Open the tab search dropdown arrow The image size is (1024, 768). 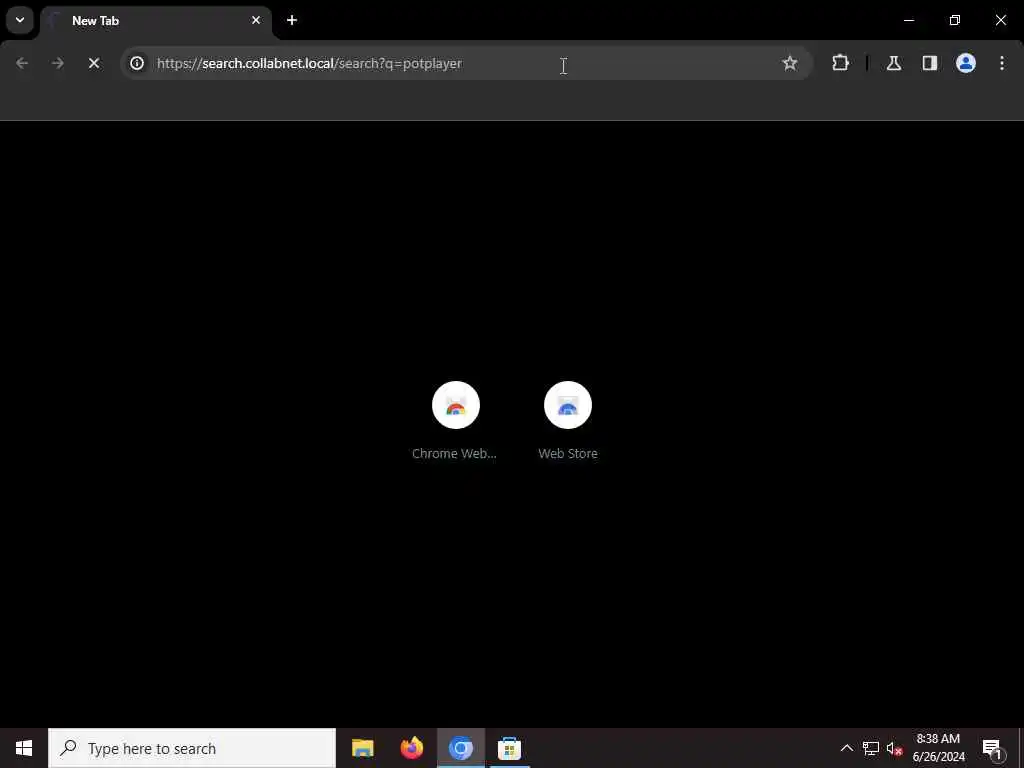(20, 20)
